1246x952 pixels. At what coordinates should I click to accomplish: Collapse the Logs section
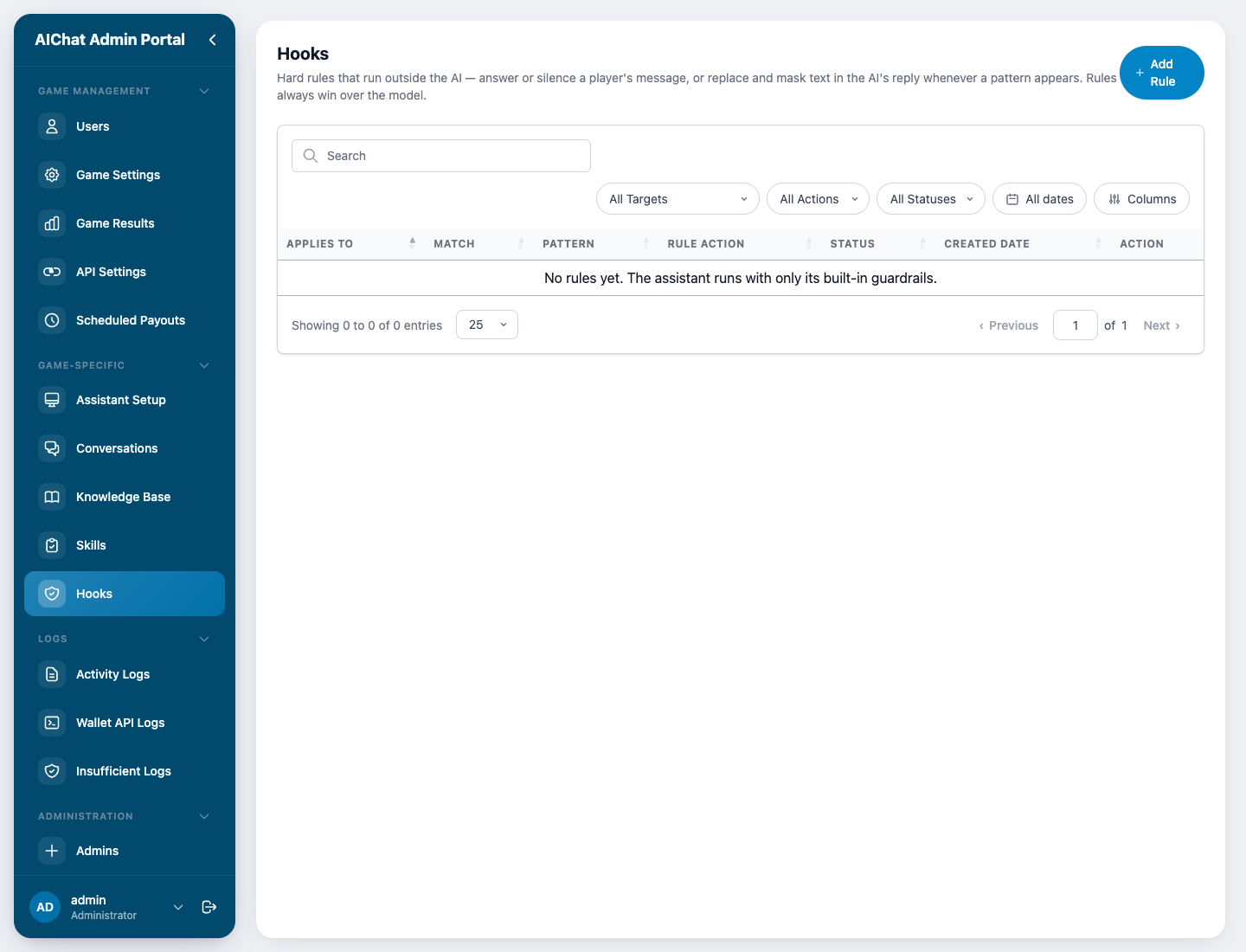pyautogui.click(x=204, y=639)
